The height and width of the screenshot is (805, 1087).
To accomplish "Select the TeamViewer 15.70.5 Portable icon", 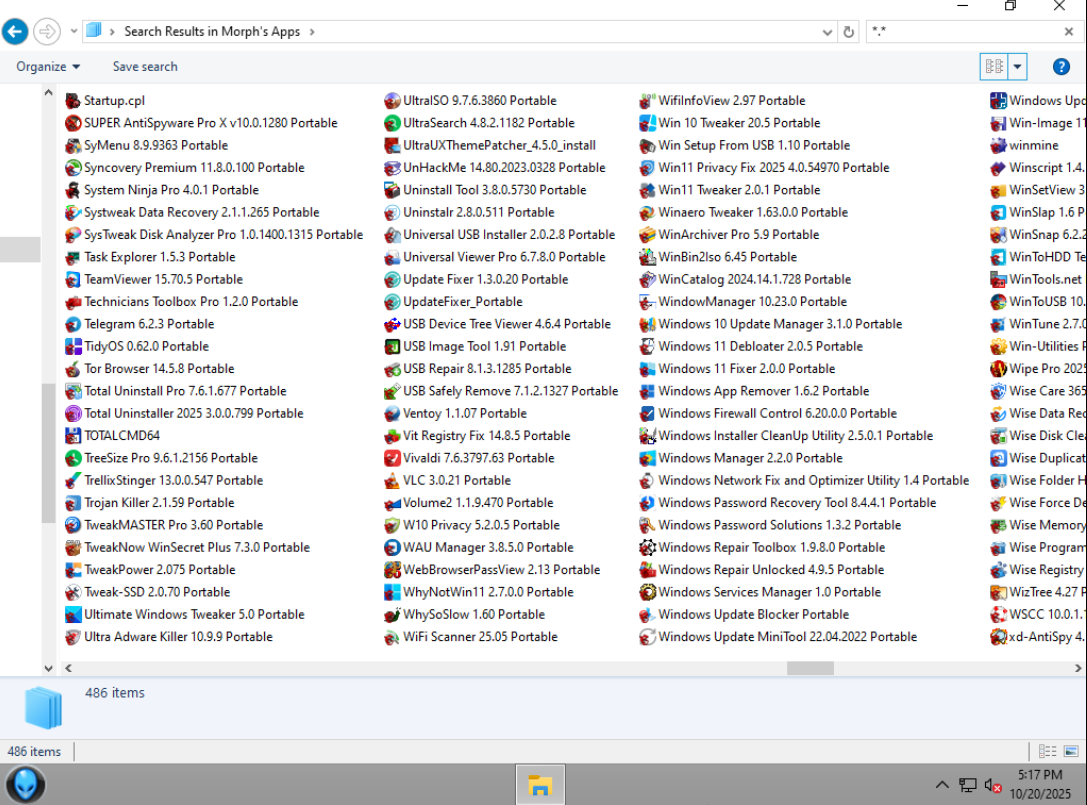I will coord(73,279).
